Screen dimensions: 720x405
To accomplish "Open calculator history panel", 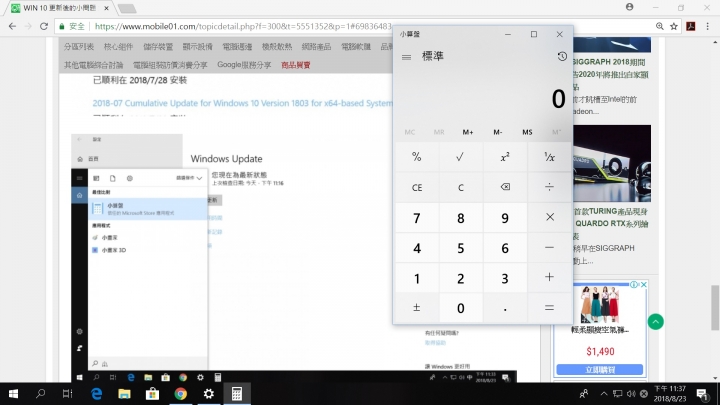I will (x=562, y=56).
